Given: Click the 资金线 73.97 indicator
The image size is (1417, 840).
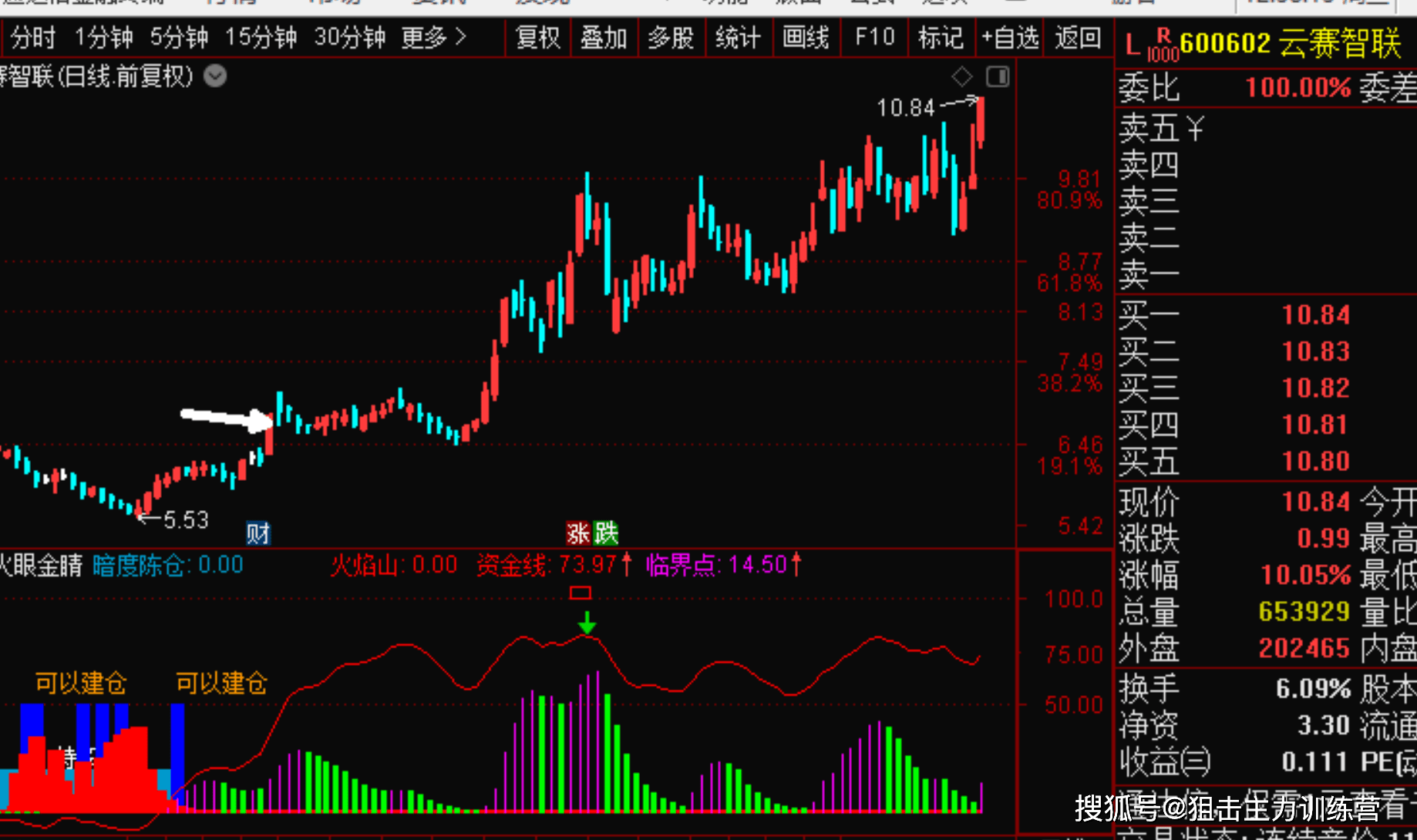Looking at the screenshot, I should pos(554,565).
